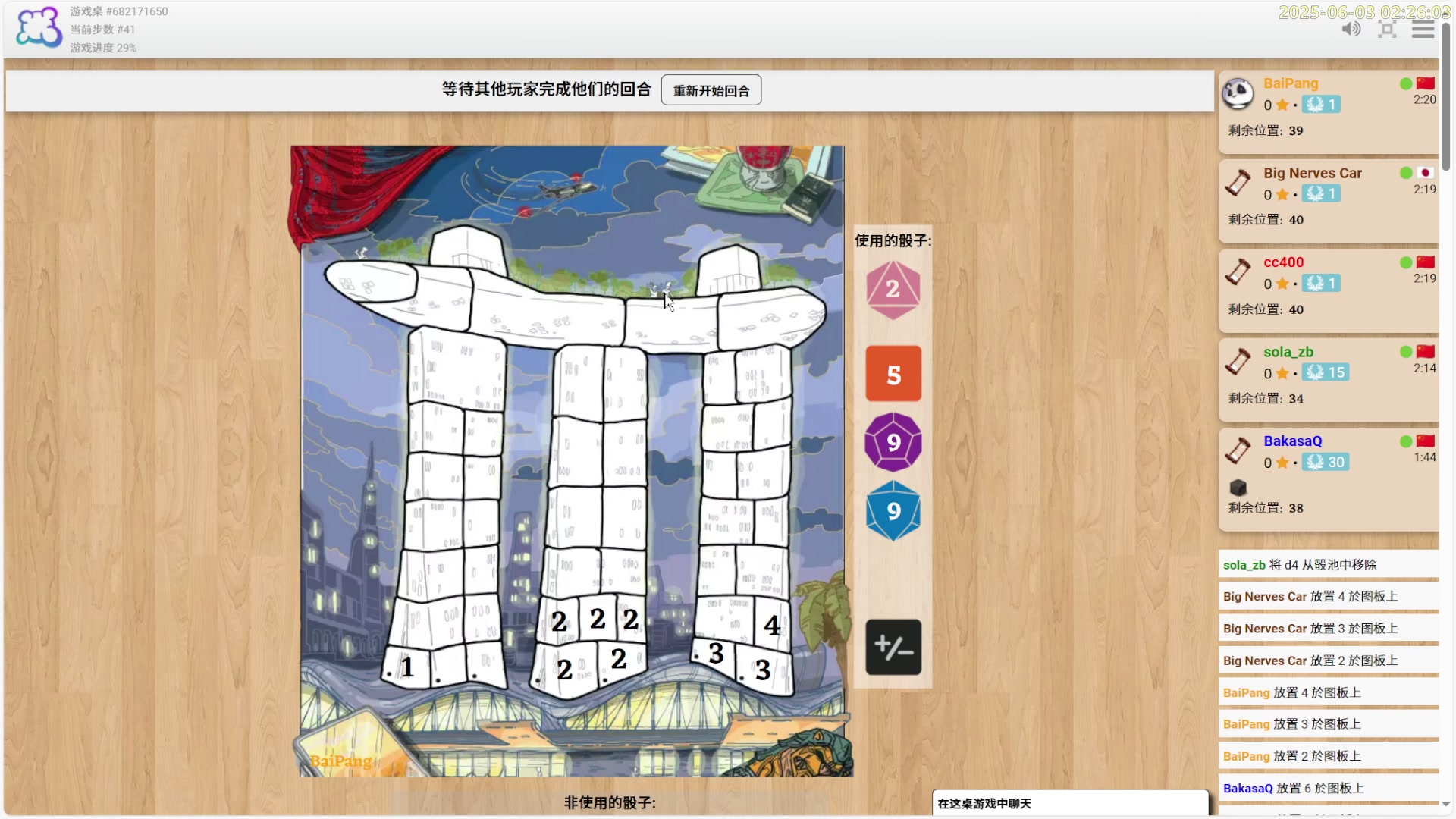Select the pink d8 die showing 2
The height and width of the screenshot is (819, 1456).
[893, 290]
